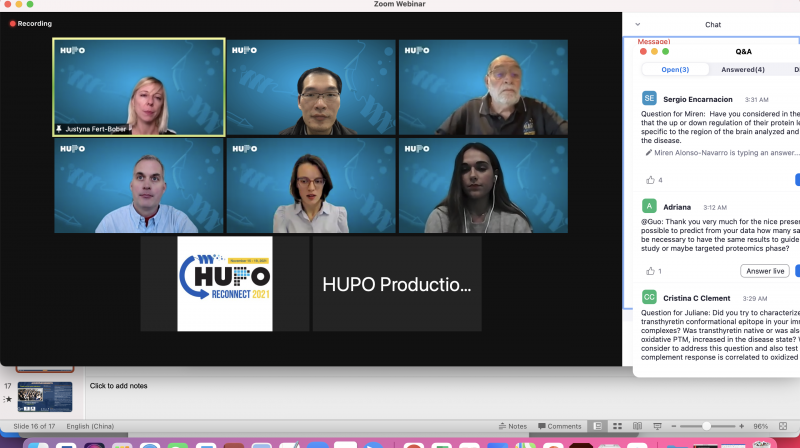
Task: Click the zoom in plus in PowerPoint
Action: tap(741, 426)
